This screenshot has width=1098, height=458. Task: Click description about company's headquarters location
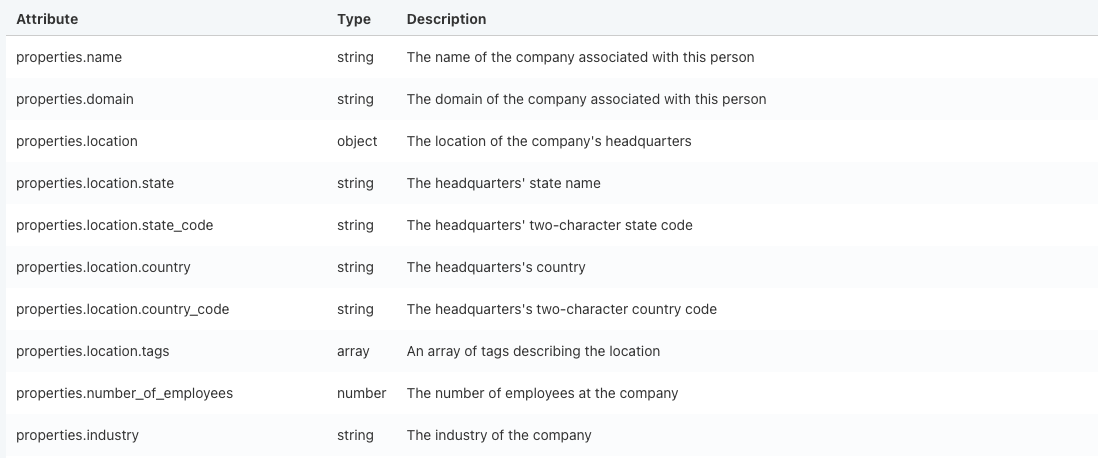549,141
